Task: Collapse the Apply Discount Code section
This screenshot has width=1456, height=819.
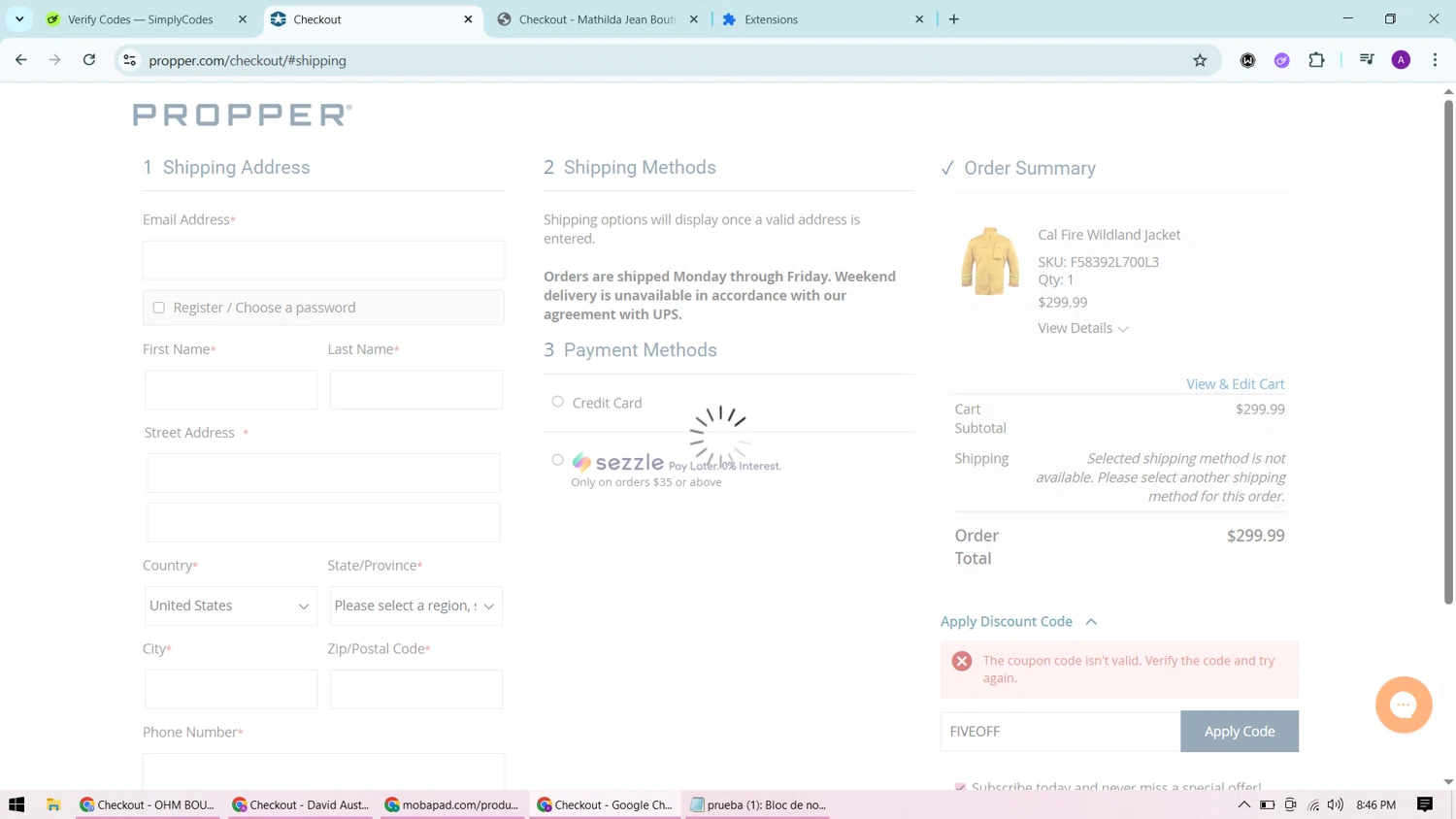Action: coord(1018,621)
